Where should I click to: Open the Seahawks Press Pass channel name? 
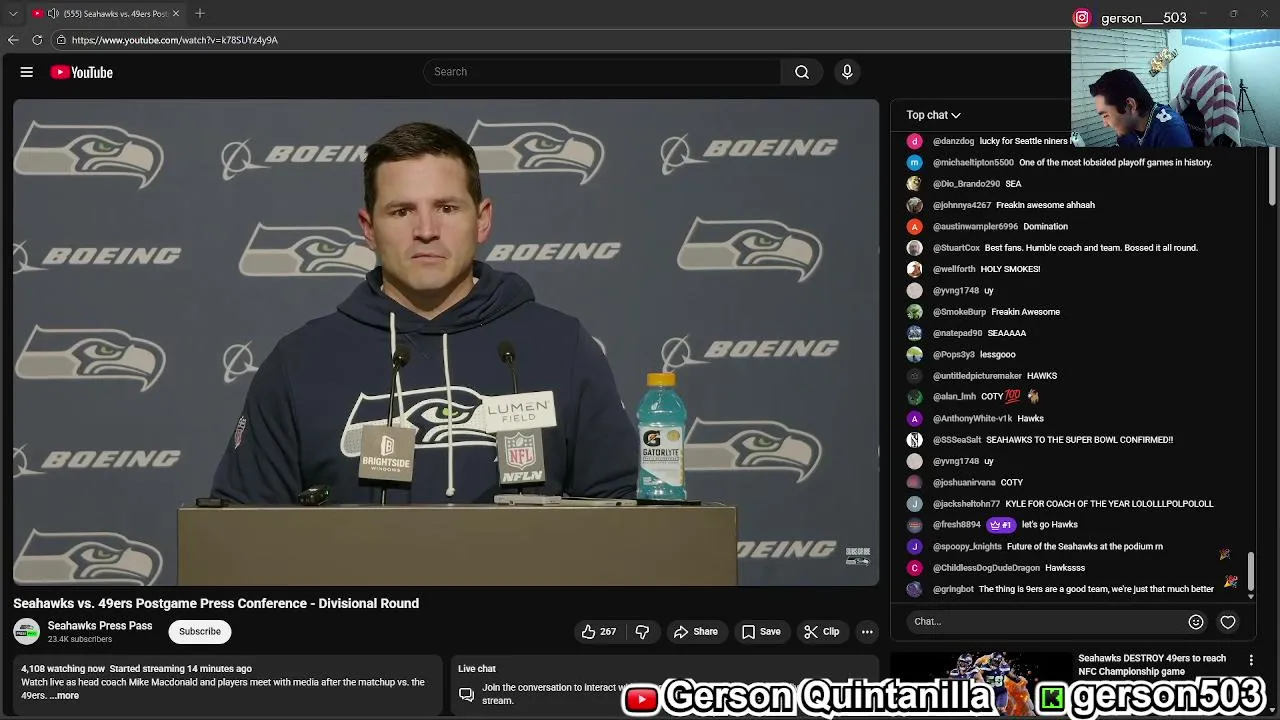pyautogui.click(x=100, y=626)
